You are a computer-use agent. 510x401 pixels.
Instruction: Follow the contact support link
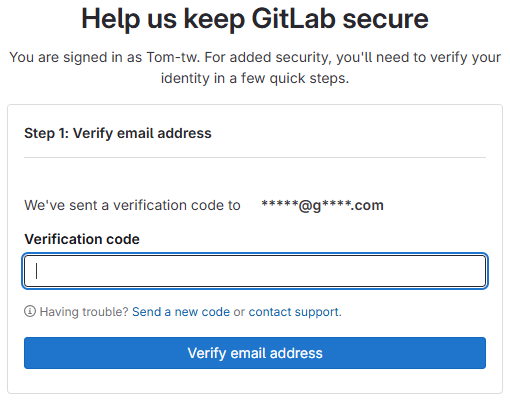tap(294, 312)
